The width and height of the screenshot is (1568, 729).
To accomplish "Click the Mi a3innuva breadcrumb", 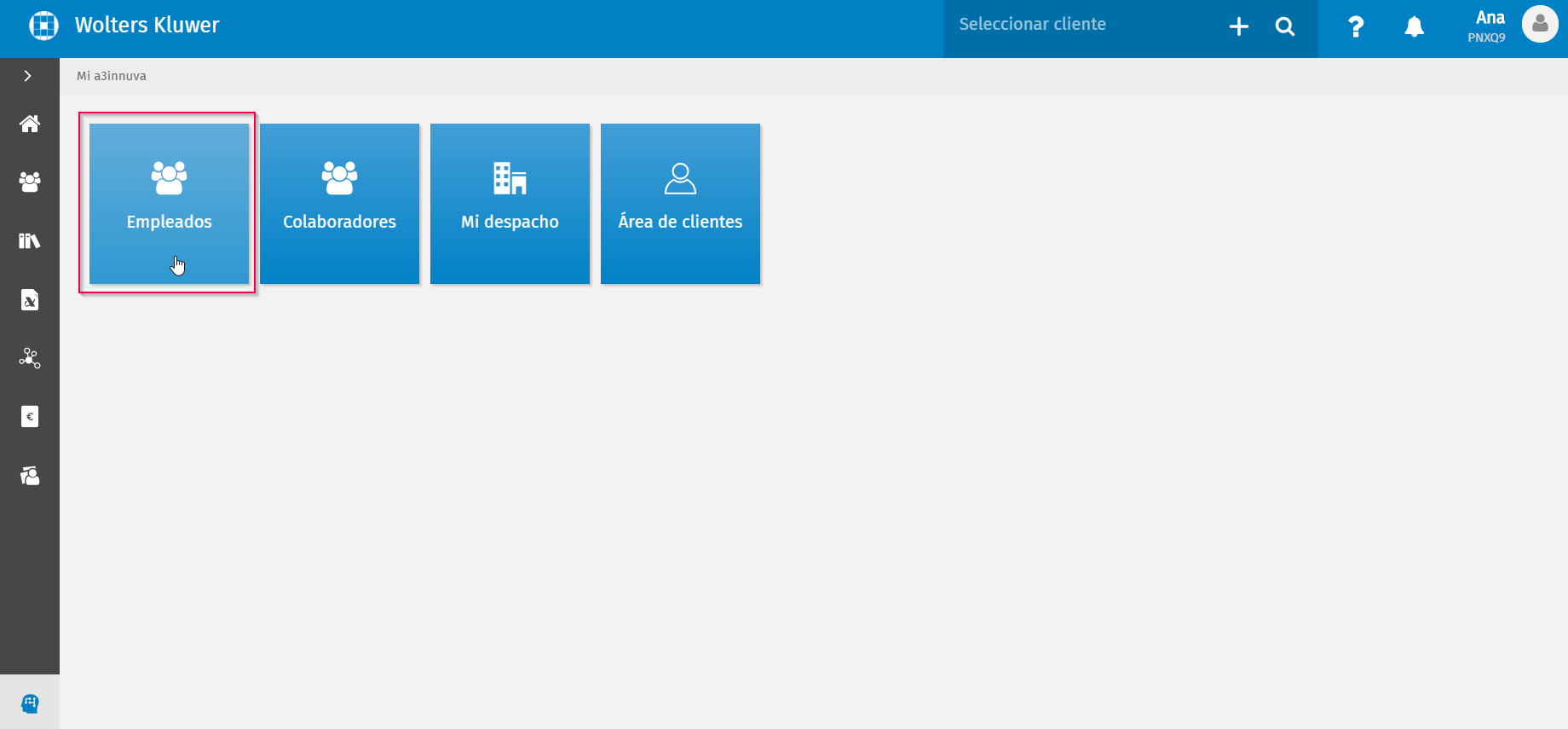I will point(112,76).
